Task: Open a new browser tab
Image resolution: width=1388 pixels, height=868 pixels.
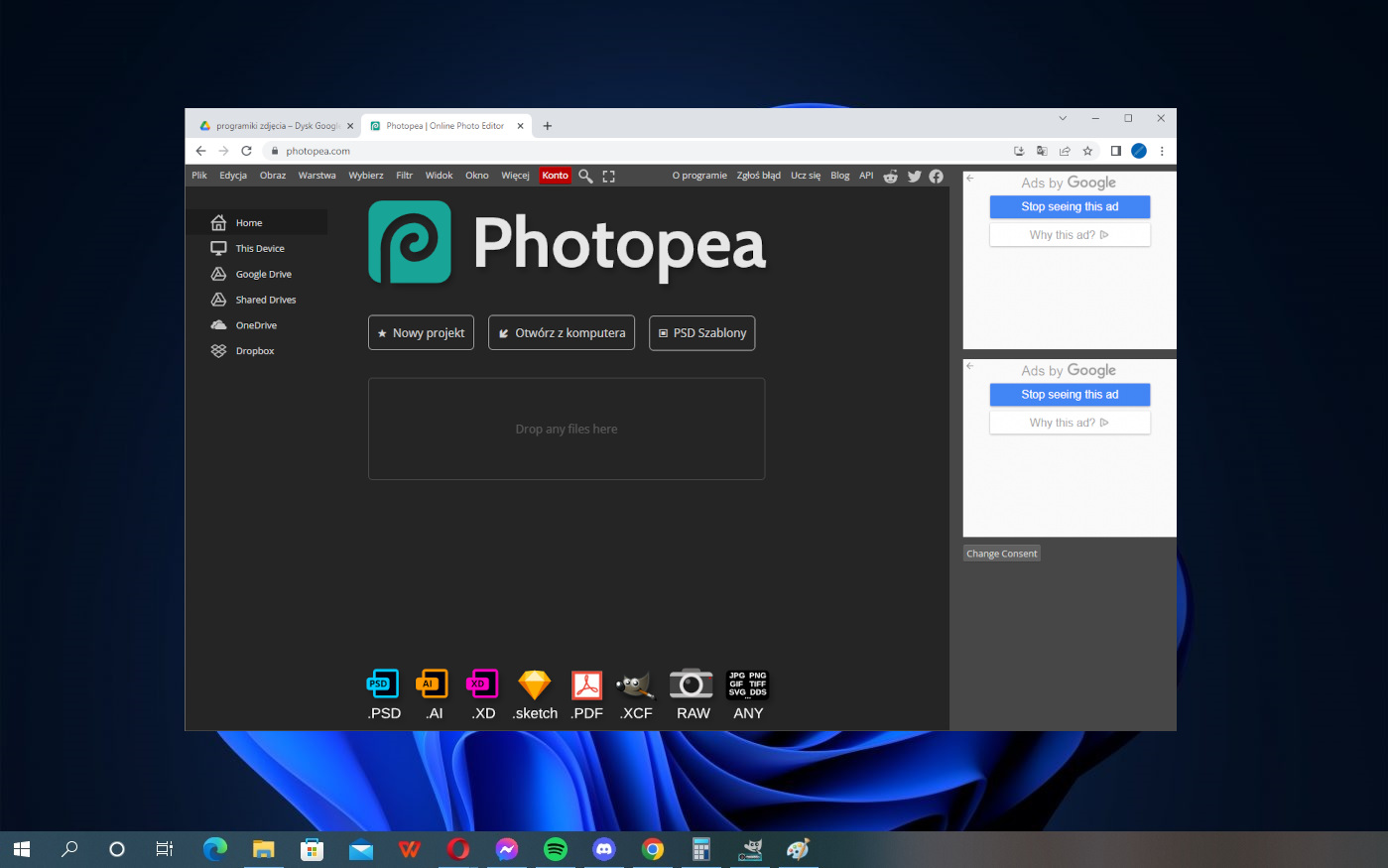Action: [x=548, y=126]
